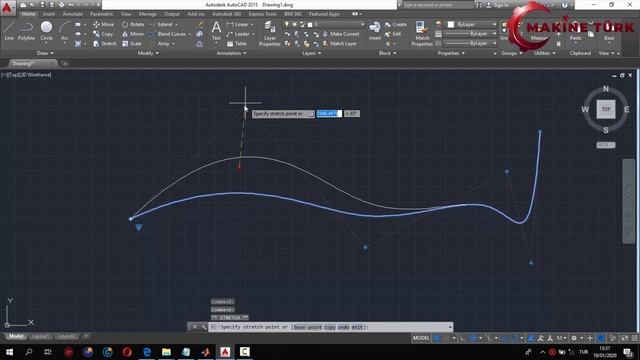
Task: Toggle polar tracking in status bar
Action: (472, 338)
